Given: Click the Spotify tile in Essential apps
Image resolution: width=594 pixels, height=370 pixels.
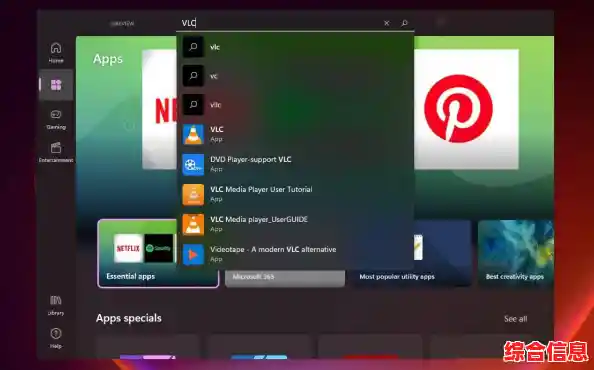Looking at the screenshot, I should 159,248.
